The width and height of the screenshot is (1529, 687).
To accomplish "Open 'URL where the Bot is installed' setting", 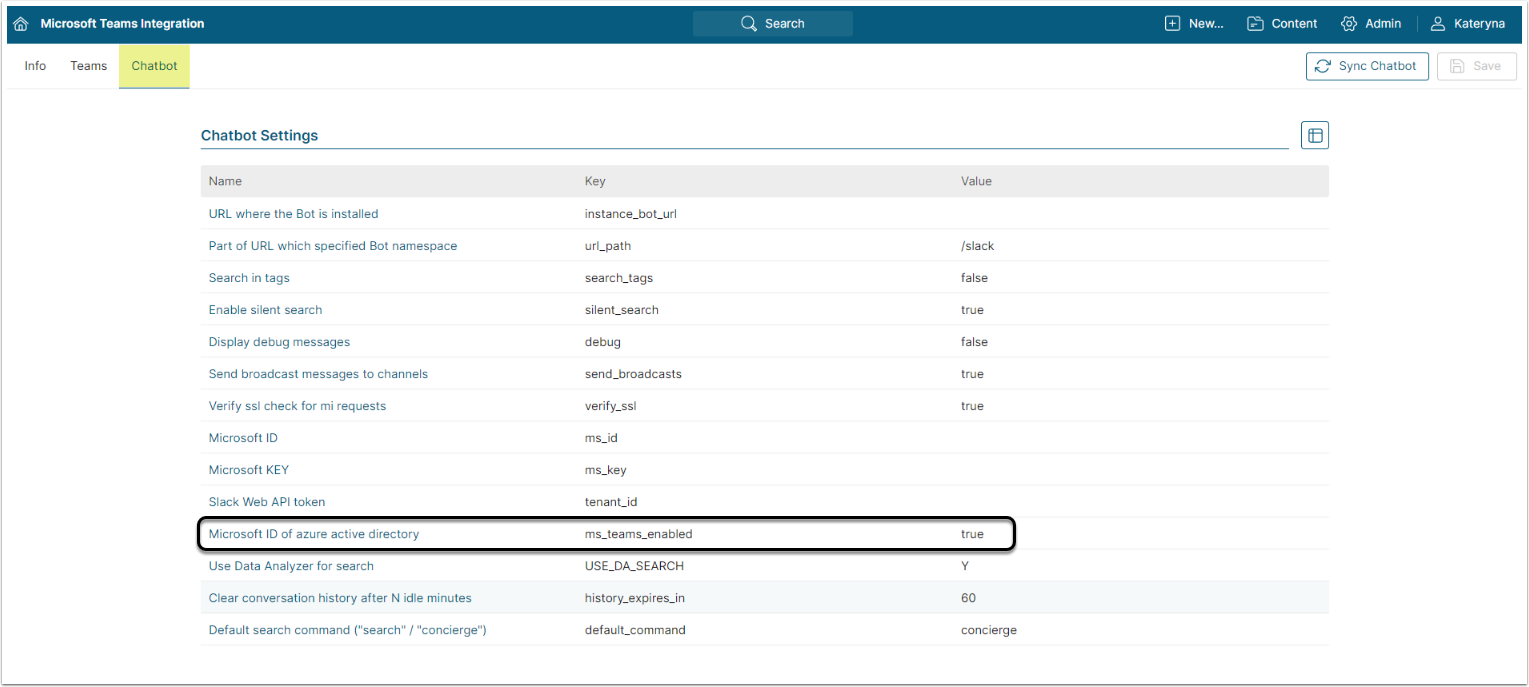I will pyautogui.click(x=293, y=214).
